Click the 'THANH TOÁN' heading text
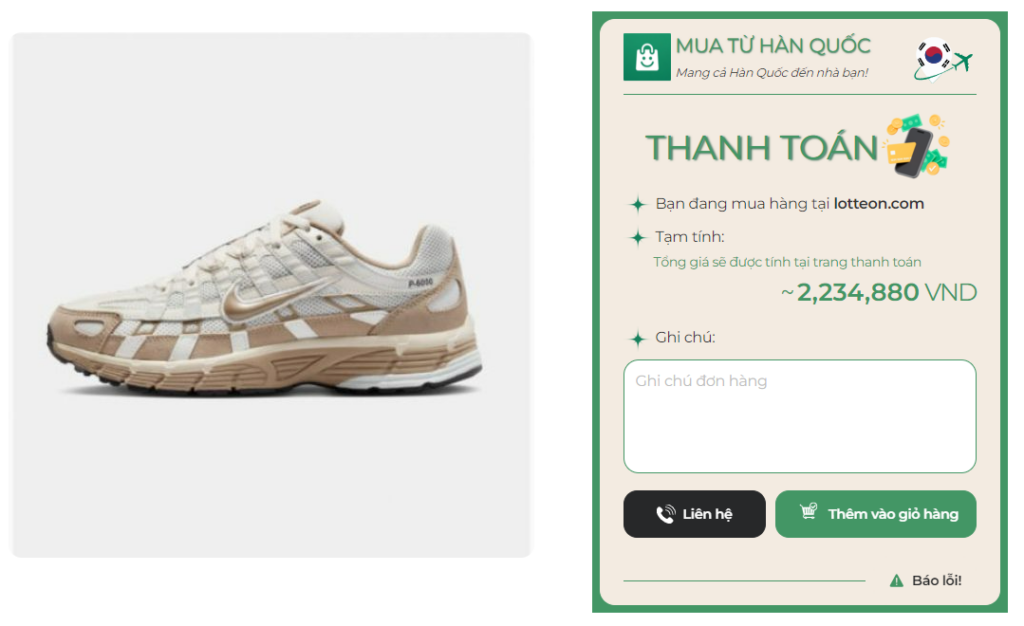The height and width of the screenshot is (626, 1024). 761,148
